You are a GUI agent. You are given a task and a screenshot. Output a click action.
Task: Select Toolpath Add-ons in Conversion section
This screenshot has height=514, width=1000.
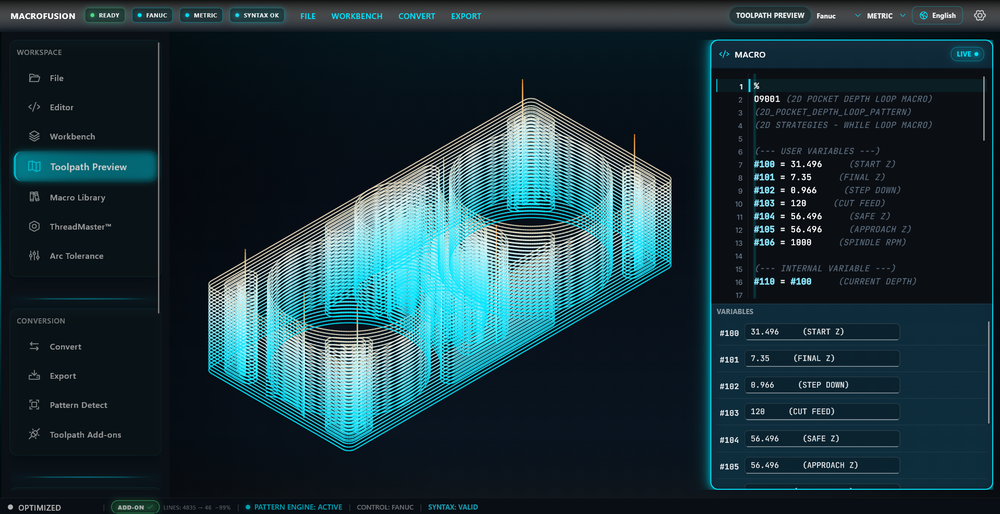click(x=83, y=434)
